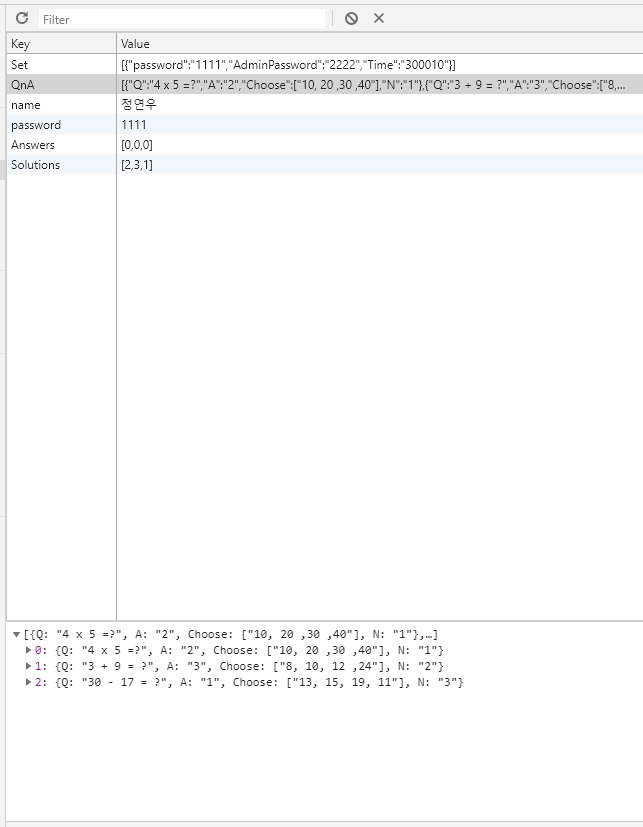Expand array item 2 in preview
643x827 pixels.
click(29, 682)
